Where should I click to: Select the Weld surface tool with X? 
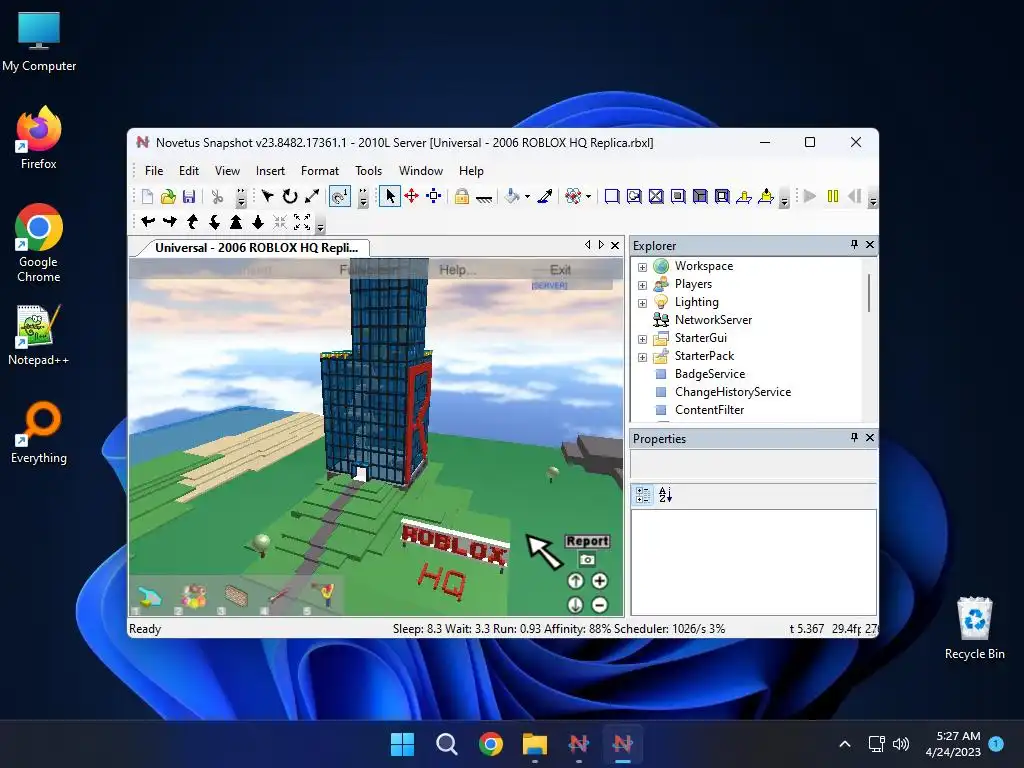coord(656,197)
